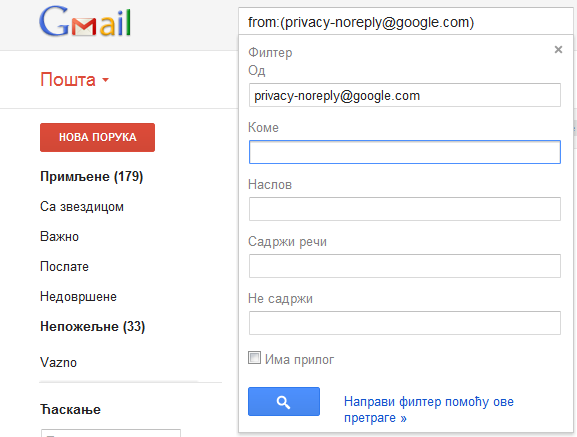Focus the Коме recipient field
This screenshot has height=437, width=577.
pos(405,152)
